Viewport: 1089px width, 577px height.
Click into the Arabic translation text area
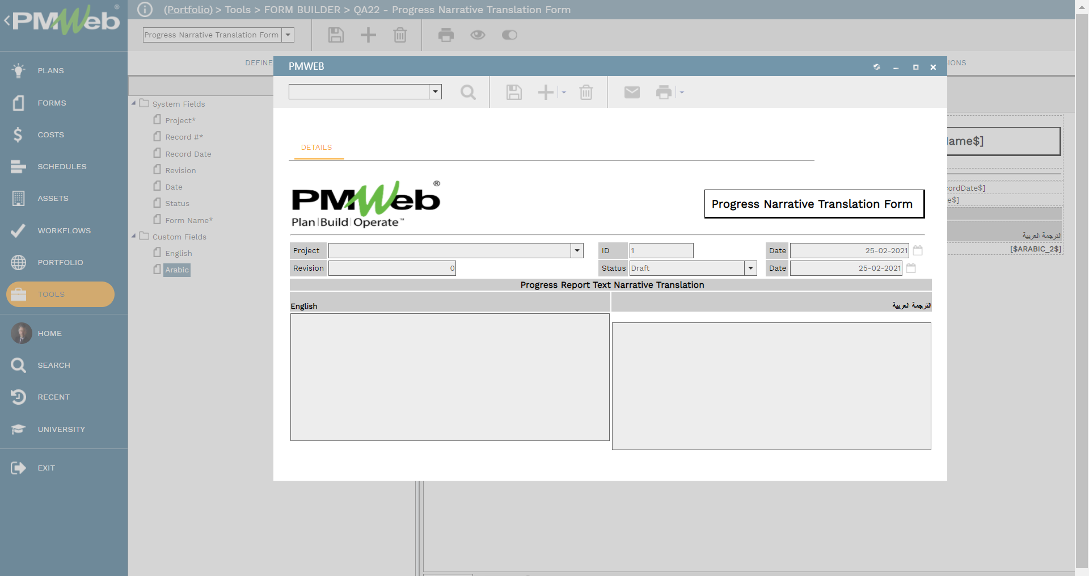[772, 386]
